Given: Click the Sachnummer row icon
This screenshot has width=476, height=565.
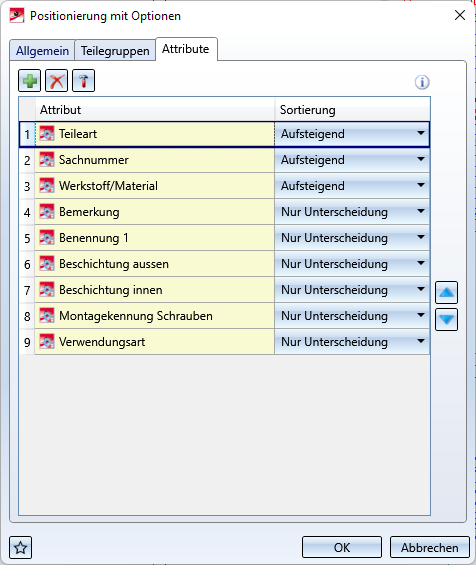Looking at the screenshot, I should 47,160.
